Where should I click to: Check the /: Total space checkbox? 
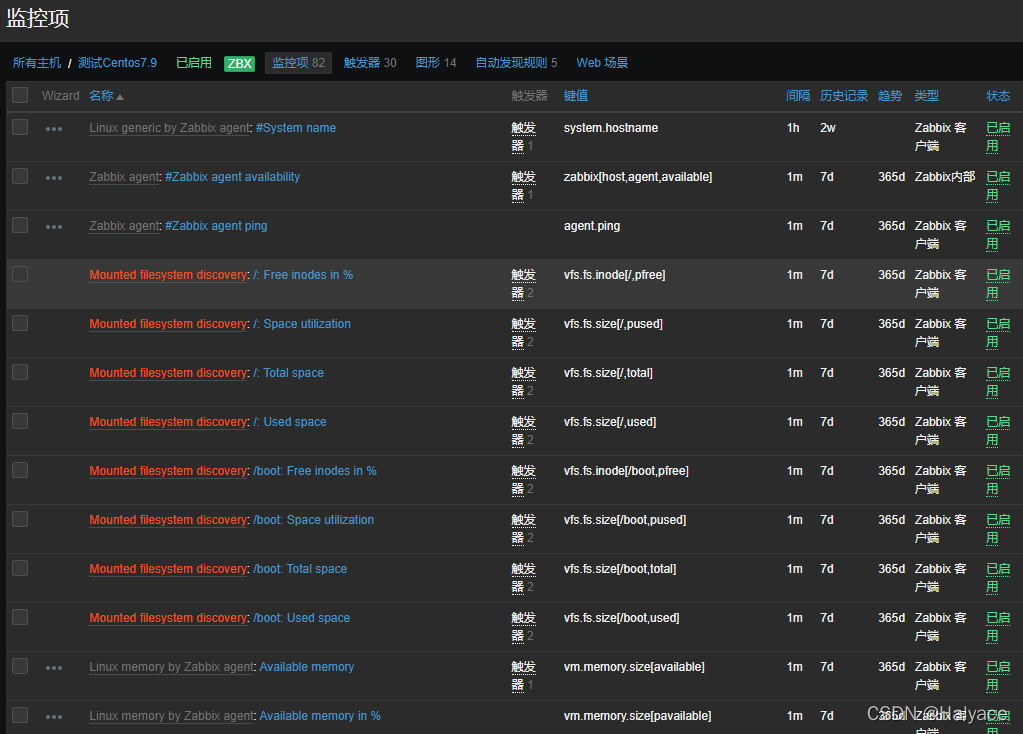(x=20, y=372)
